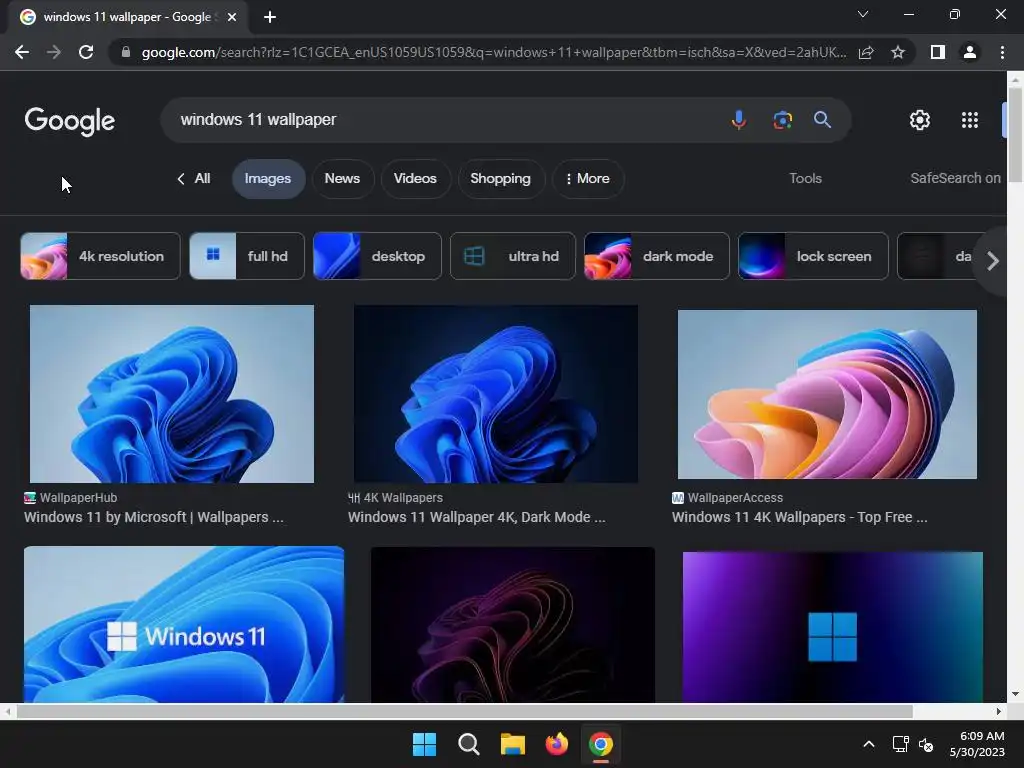
Task: Switch to the All results tab
Action: (194, 178)
